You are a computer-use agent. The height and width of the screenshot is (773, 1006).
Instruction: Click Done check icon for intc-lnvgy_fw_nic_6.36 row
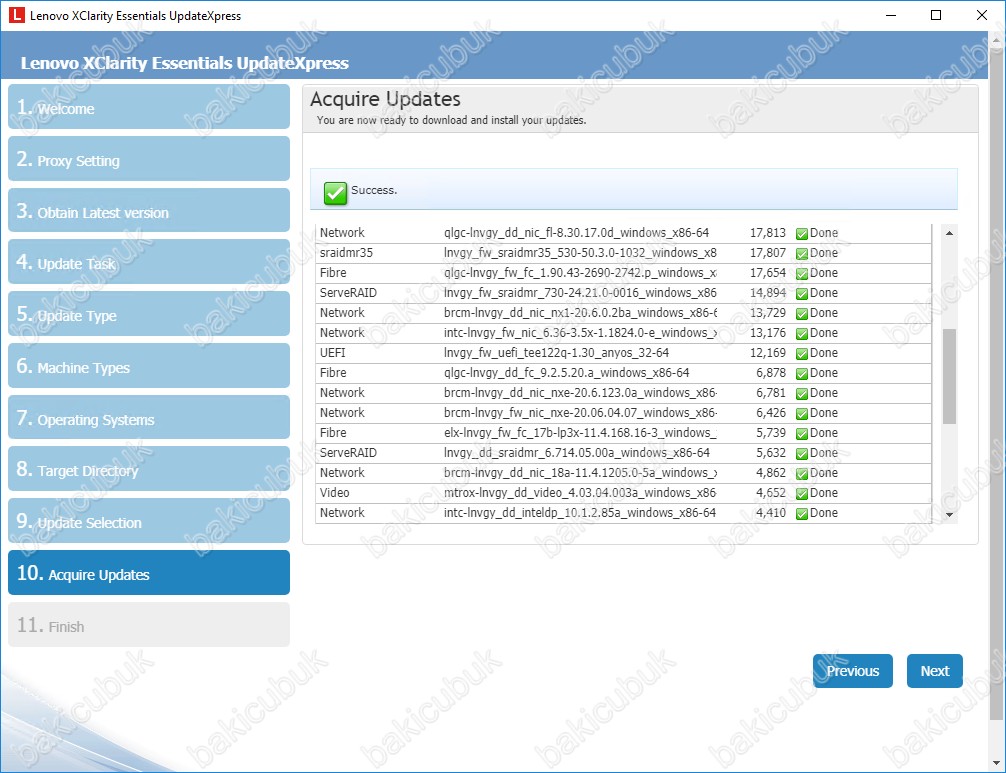pos(801,334)
